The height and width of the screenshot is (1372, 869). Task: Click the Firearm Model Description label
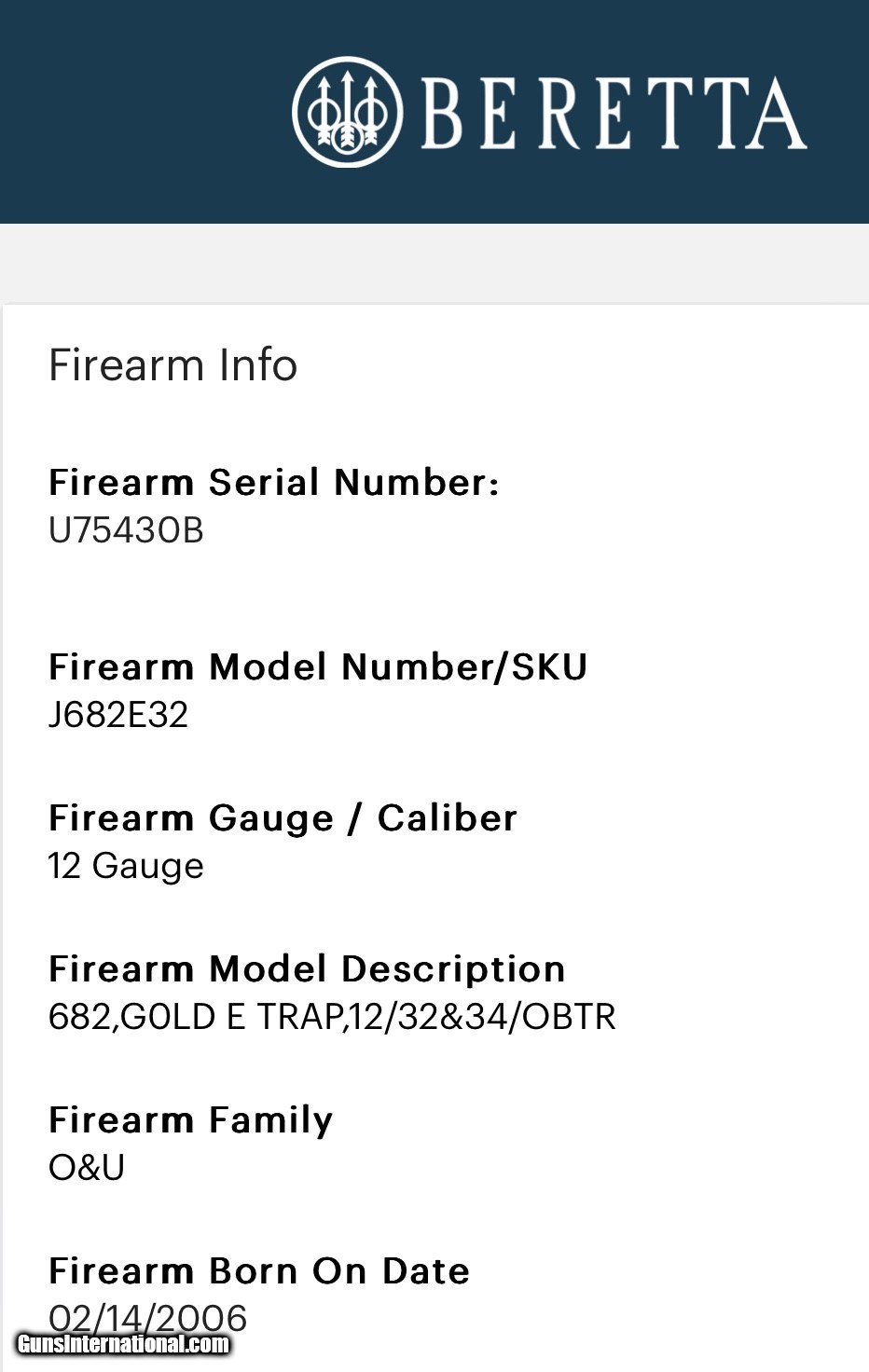307,969
